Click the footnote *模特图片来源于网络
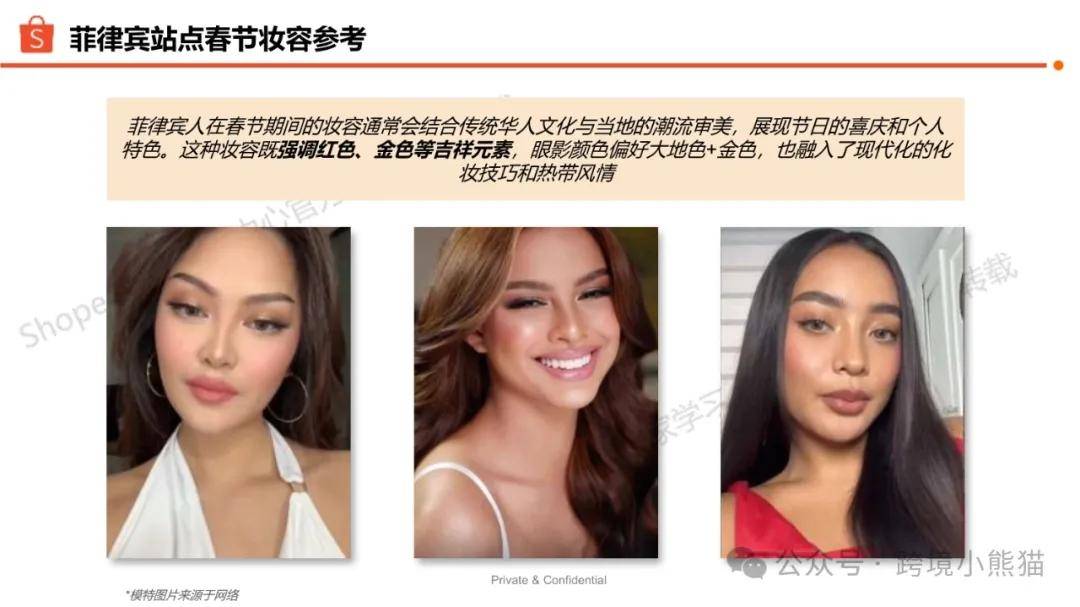The height and width of the screenshot is (607, 1080). coord(182,595)
